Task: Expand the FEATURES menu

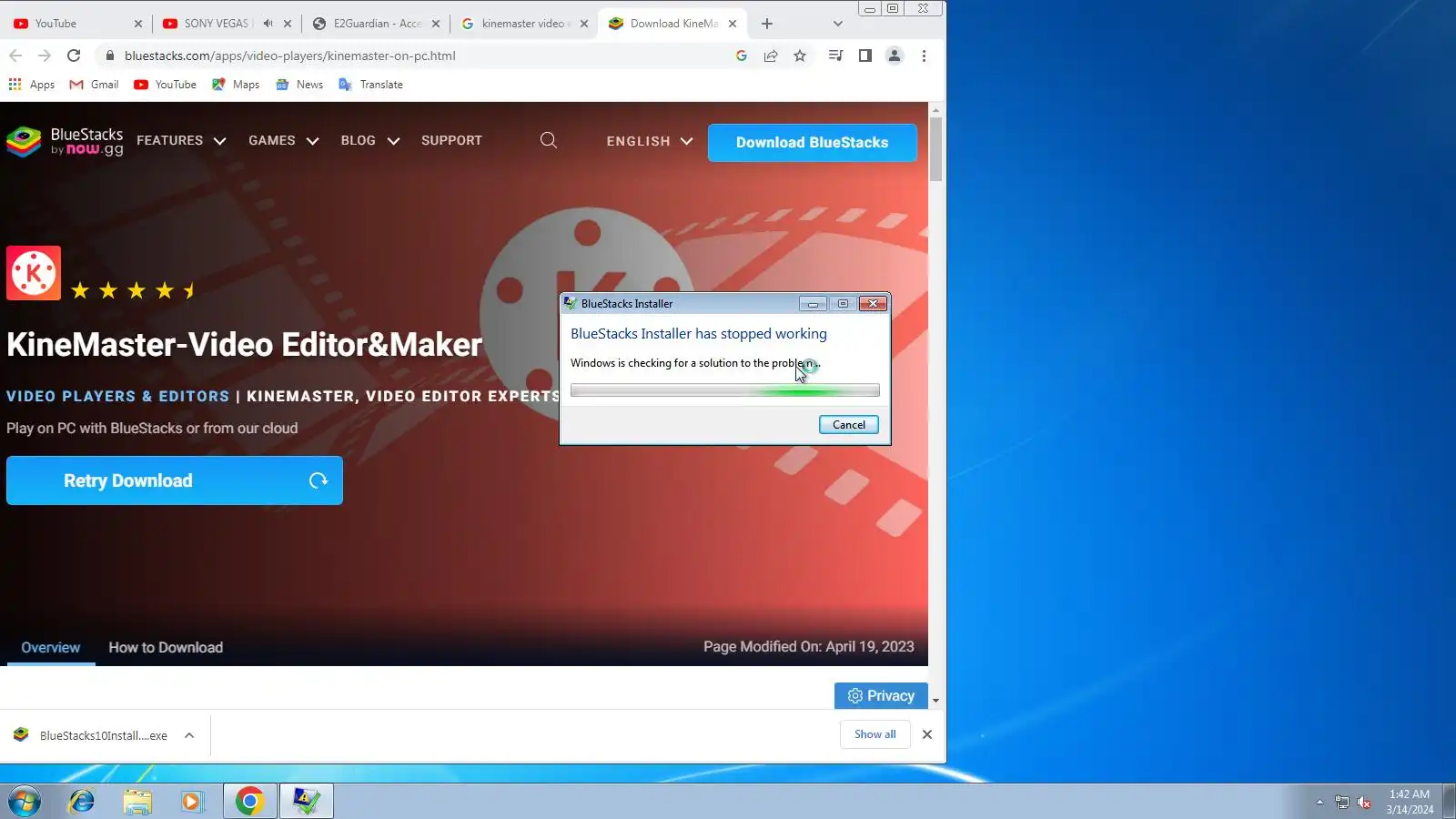Action: [x=181, y=141]
